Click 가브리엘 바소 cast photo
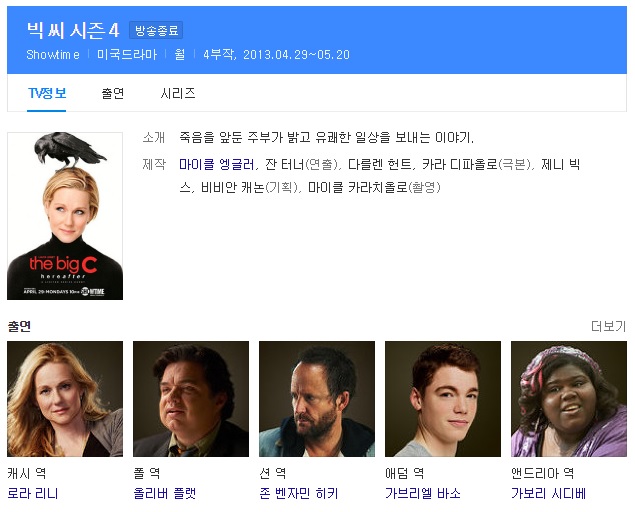 [x=443, y=399]
